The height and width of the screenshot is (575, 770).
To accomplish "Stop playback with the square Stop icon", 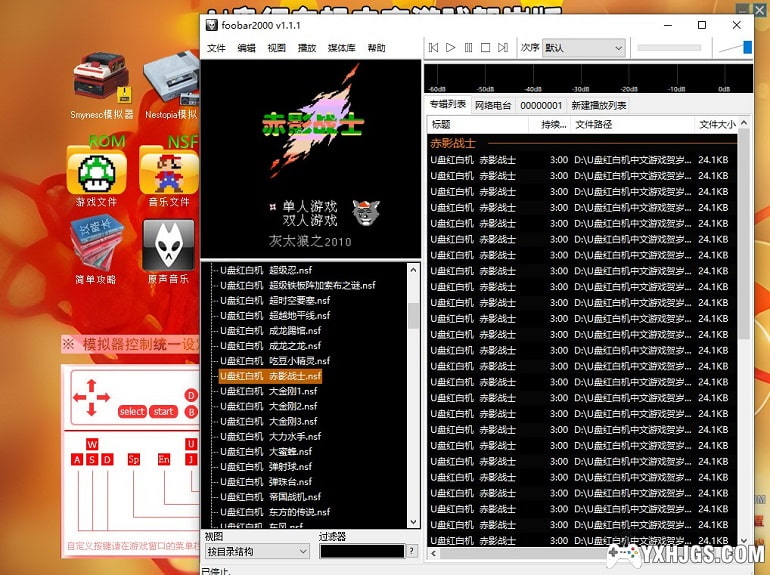I will click(485, 47).
